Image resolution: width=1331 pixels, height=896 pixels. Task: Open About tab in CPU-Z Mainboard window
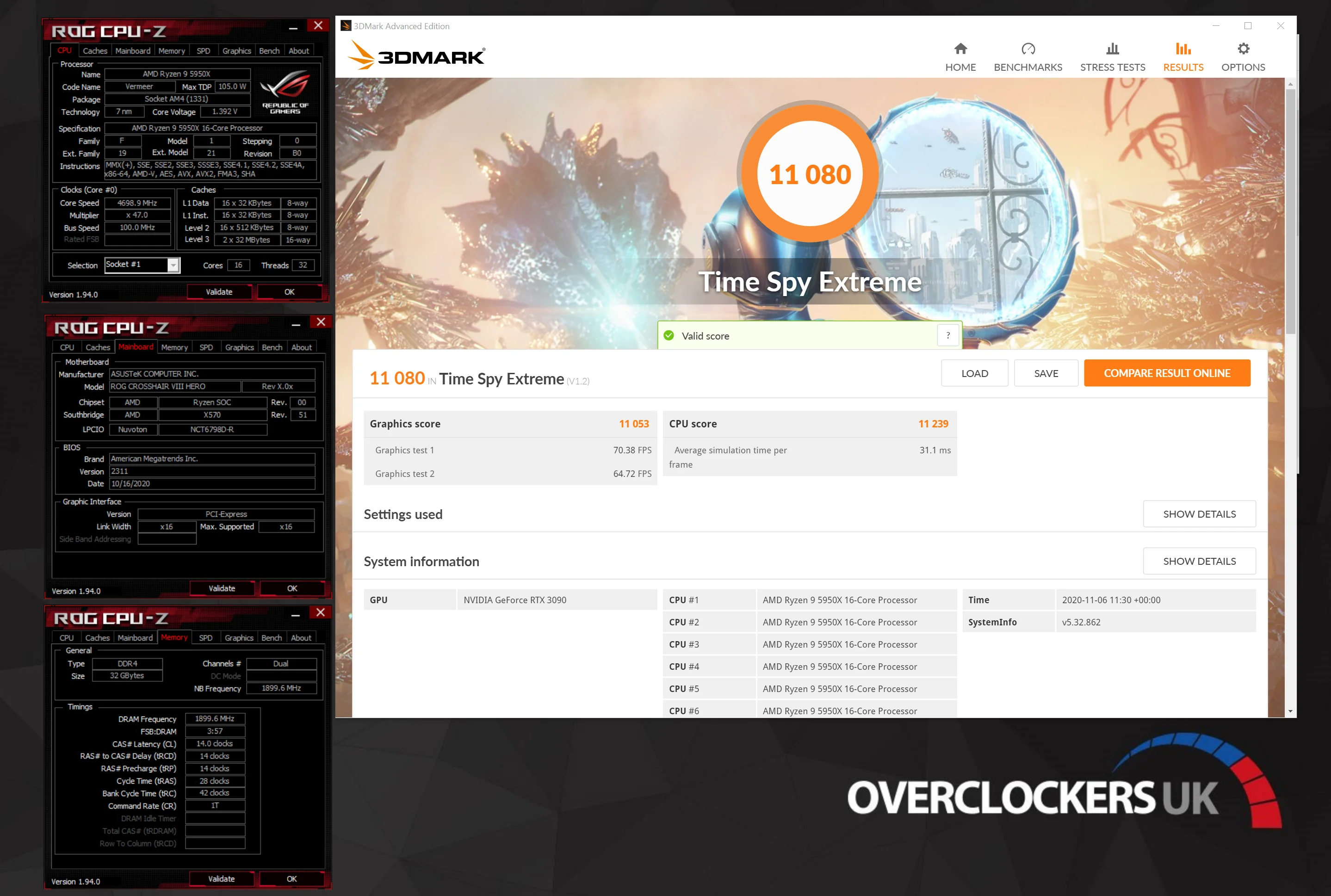(301, 347)
